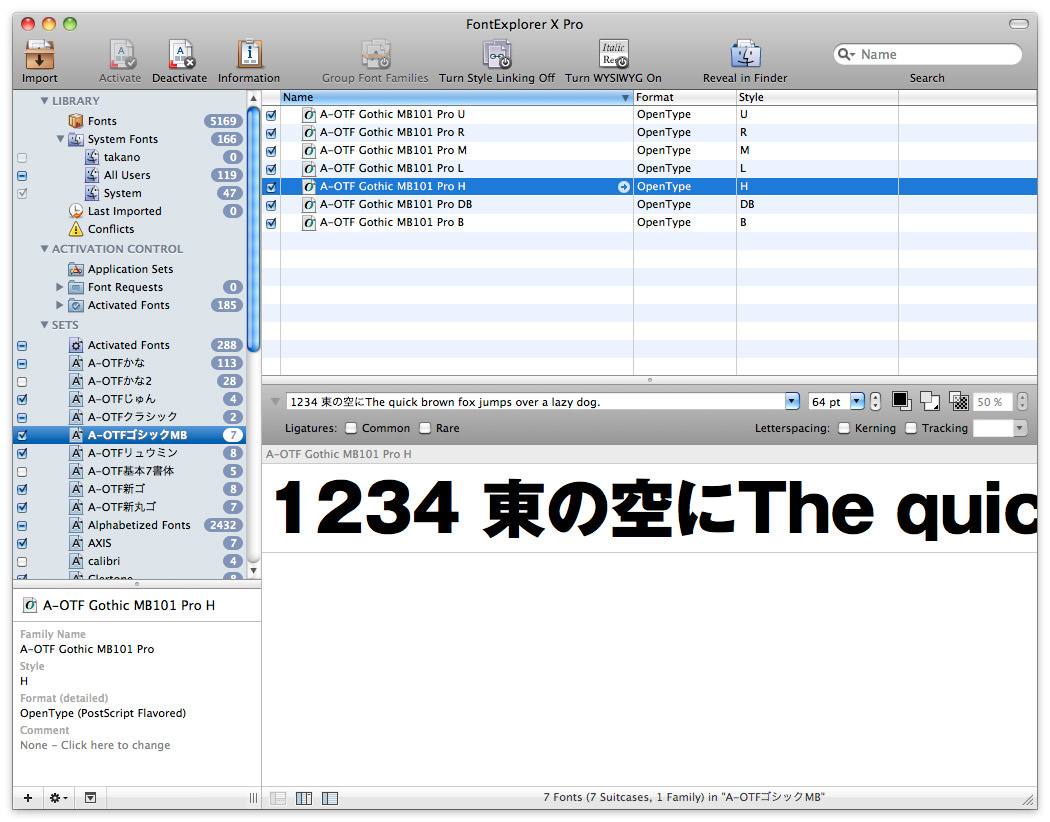Click the arrow icon in Pro H row
Image resolution: width=1050 pixels, height=822 pixels.
[623, 187]
